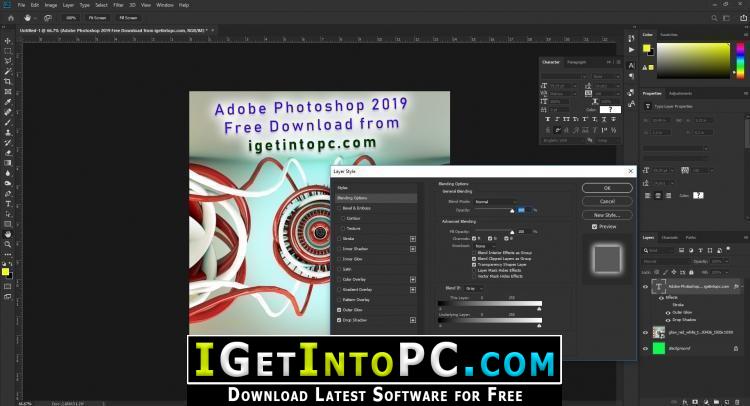The image size is (750, 406).
Task: Select the Clone Stamp tool
Action: pyautogui.click(x=8, y=132)
